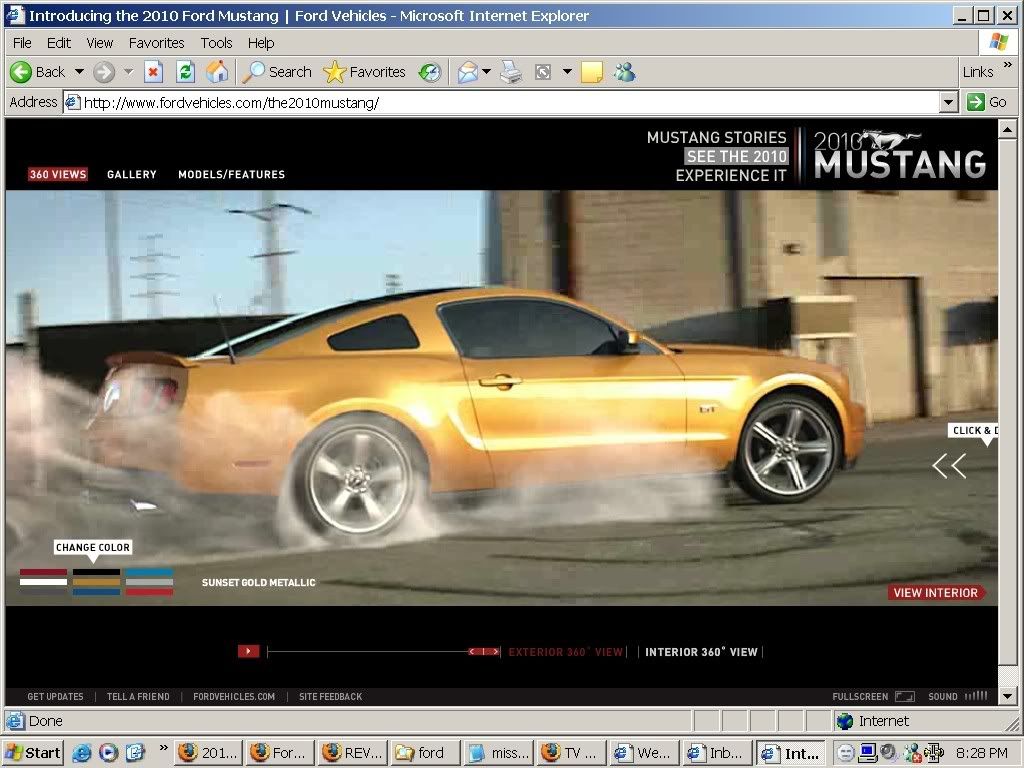Image resolution: width=1024 pixels, height=768 pixels.
Task: Expand the Links toolbar chevron
Action: tap(1008, 65)
